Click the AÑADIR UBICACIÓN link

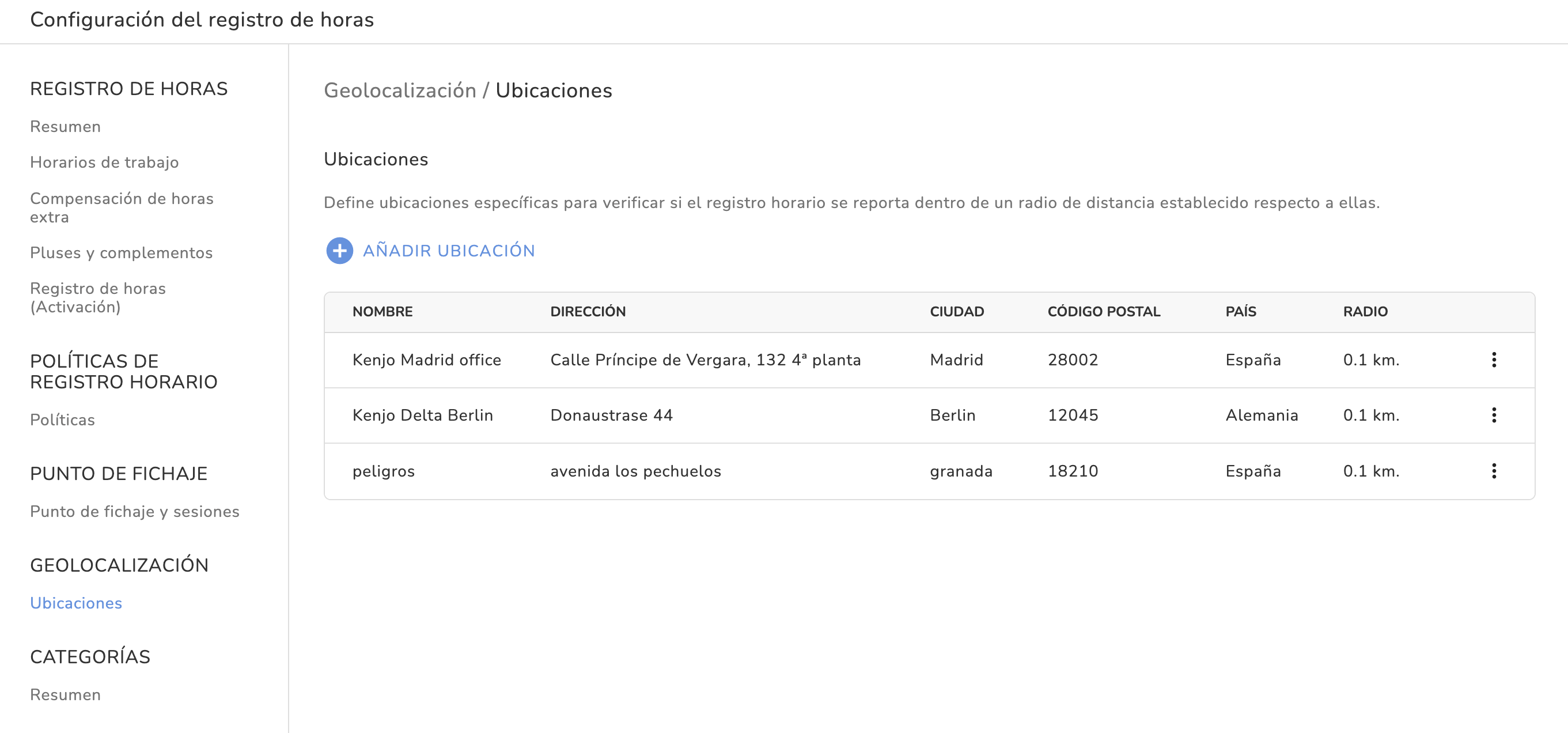click(x=448, y=250)
